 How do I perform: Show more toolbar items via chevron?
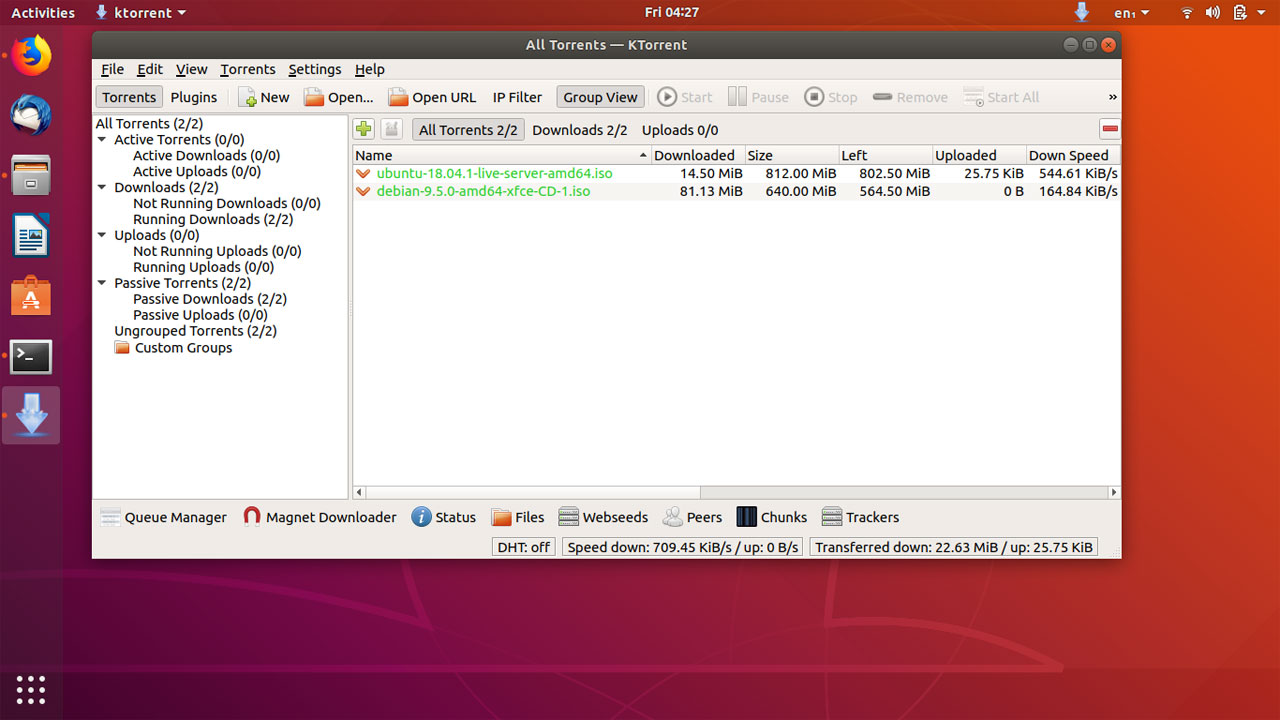pos(1113,97)
